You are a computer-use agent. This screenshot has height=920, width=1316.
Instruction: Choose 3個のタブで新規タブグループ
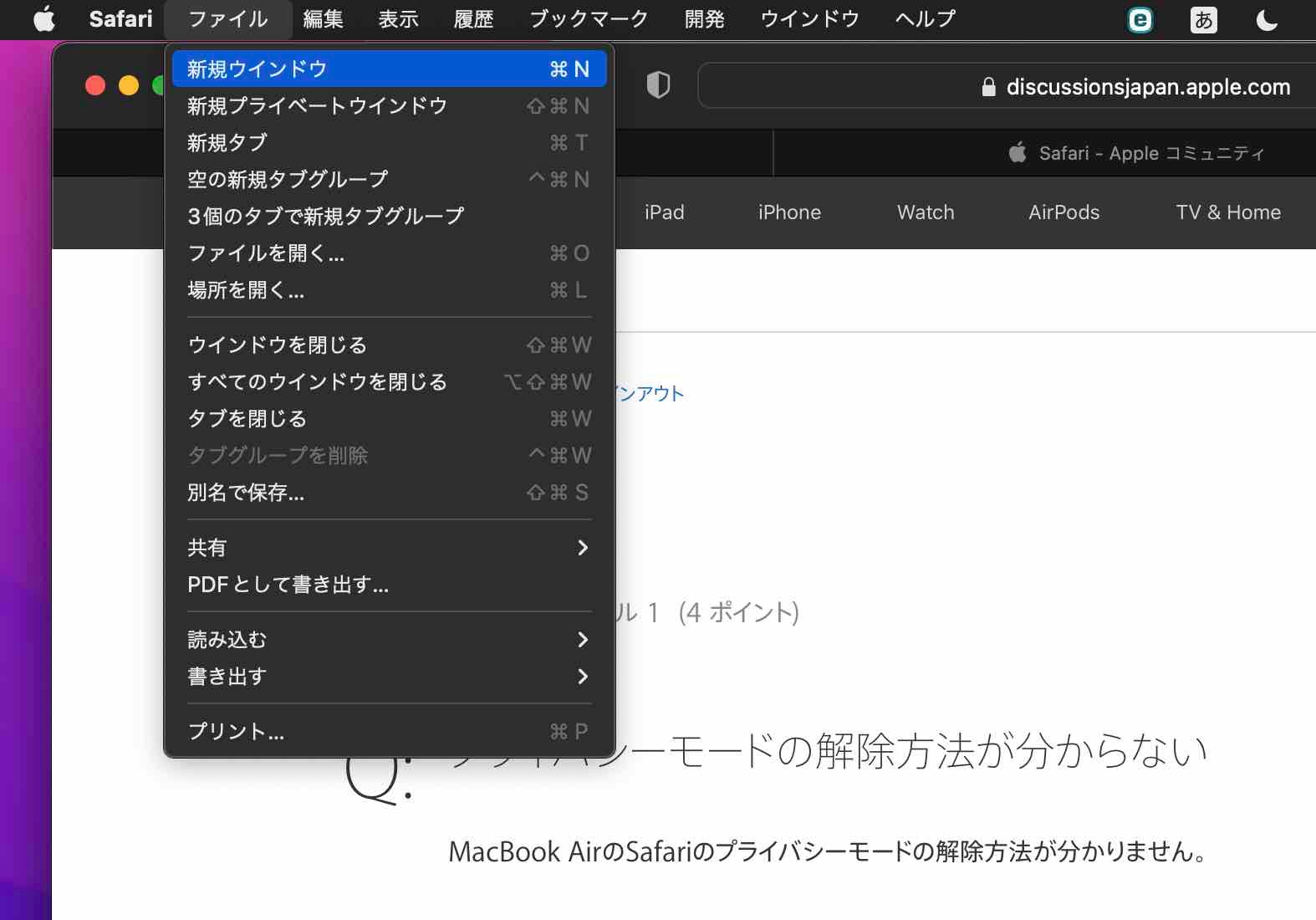tap(390, 216)
